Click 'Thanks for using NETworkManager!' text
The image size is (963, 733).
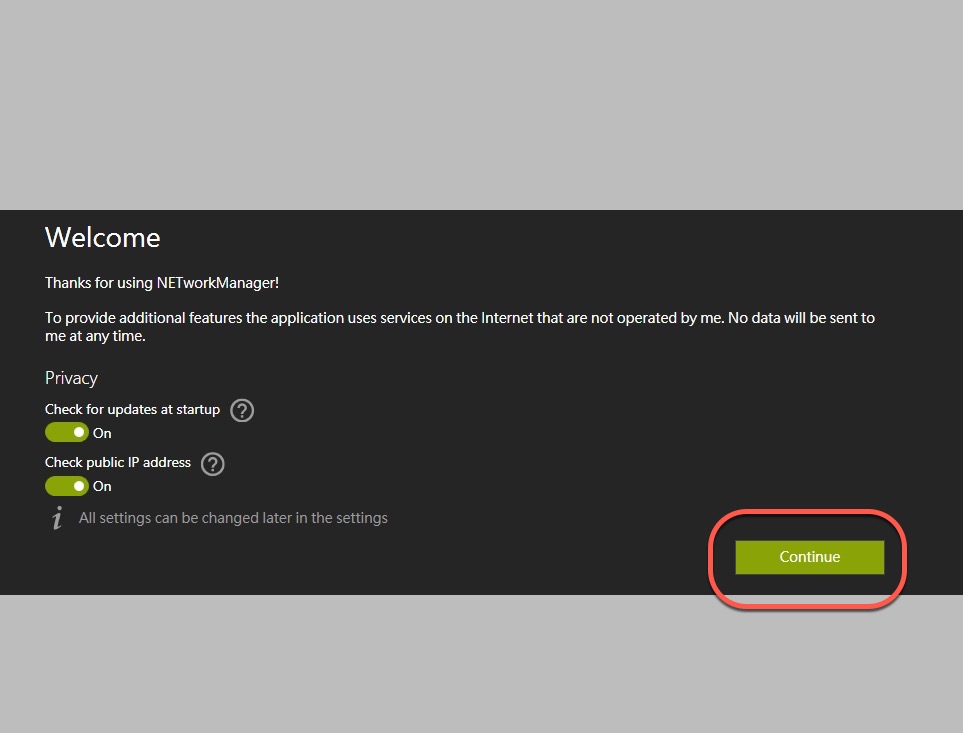(x=162, y=283)
